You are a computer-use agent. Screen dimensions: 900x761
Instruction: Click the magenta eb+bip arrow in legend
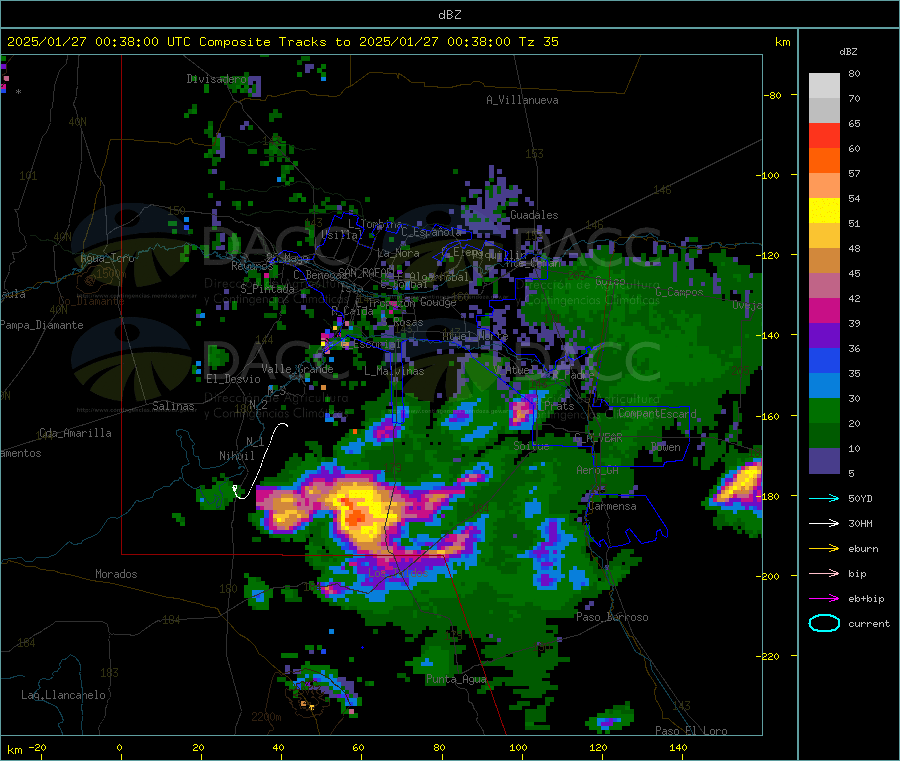(824, 599)
